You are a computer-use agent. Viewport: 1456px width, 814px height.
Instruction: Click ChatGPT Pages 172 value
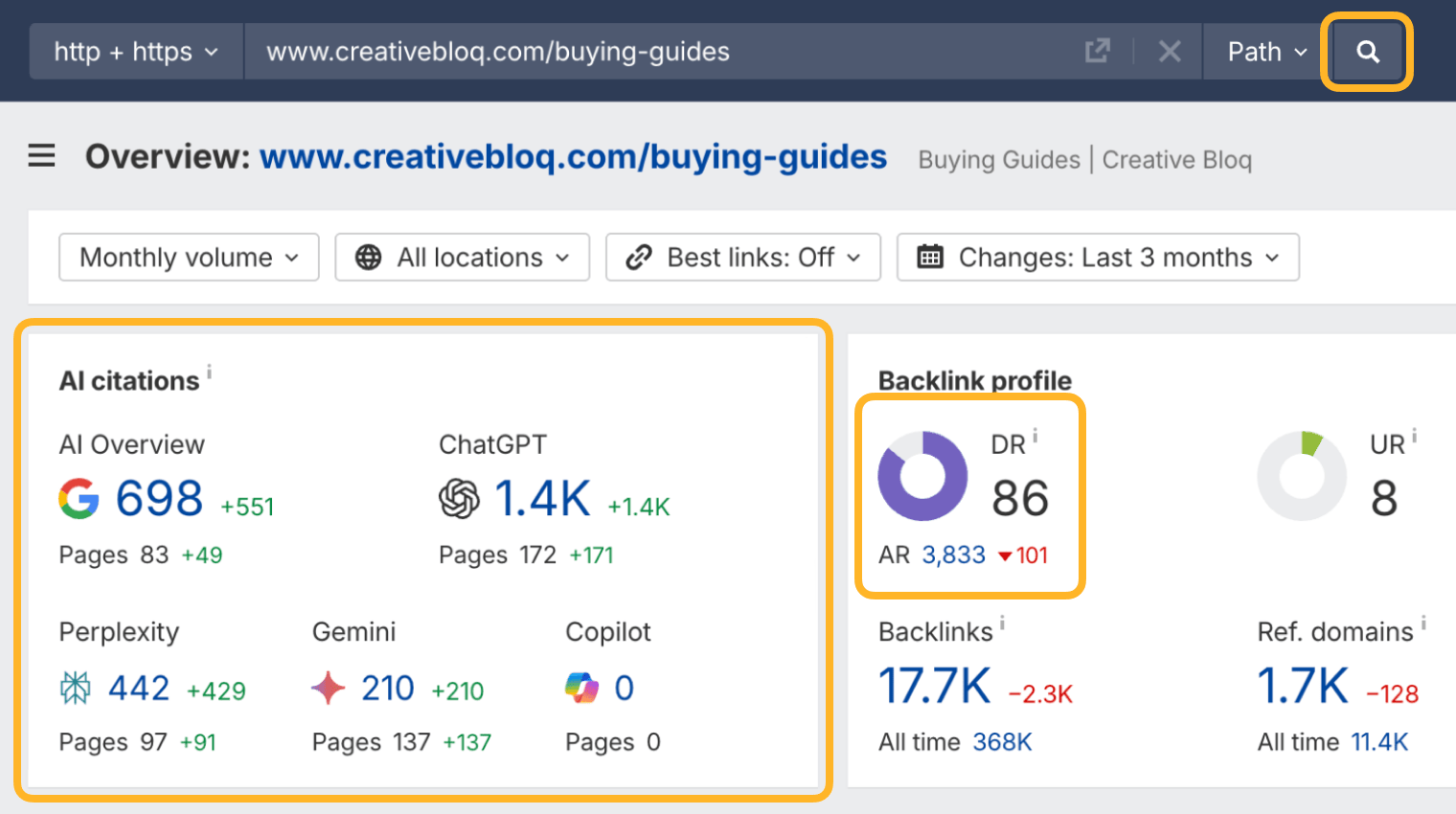[537, 555]
